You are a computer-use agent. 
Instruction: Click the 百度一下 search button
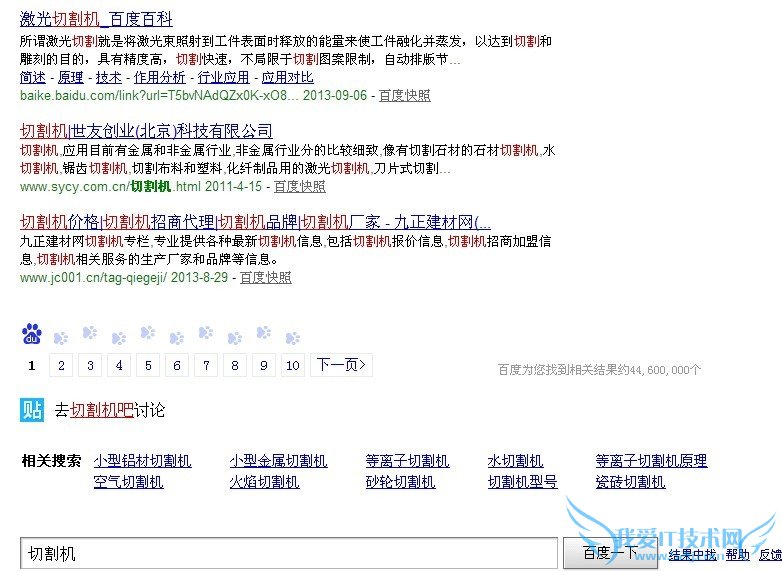tap(610, 553)
